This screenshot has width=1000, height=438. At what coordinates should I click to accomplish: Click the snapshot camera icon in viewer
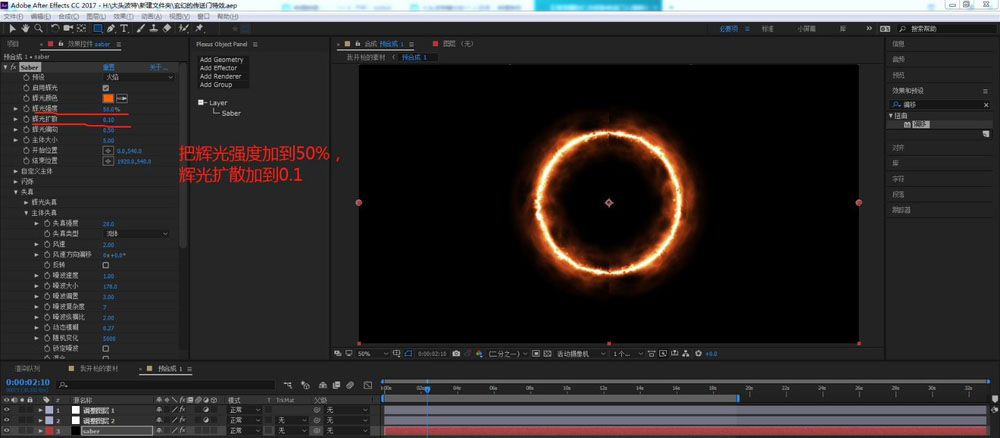point(456,353)
